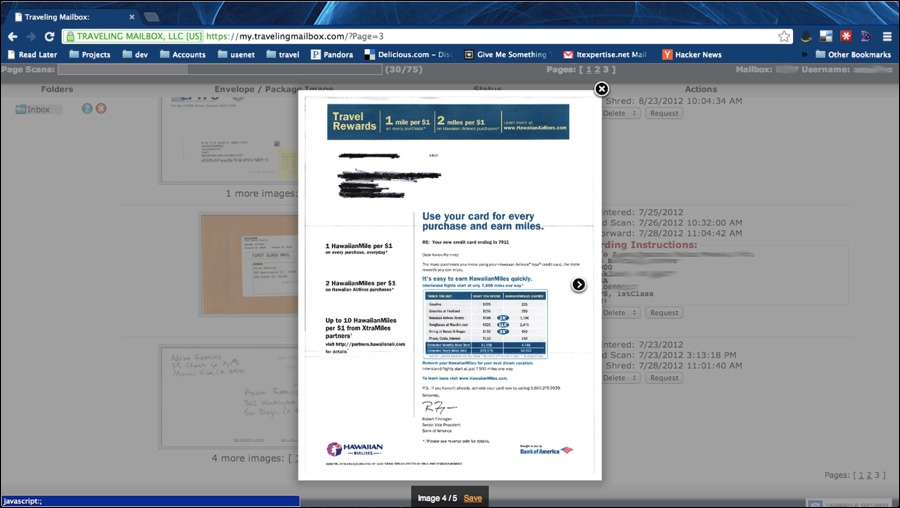
Task: Open the Itexpertise.net Mail bookmark
Action: tap(605, 55)
